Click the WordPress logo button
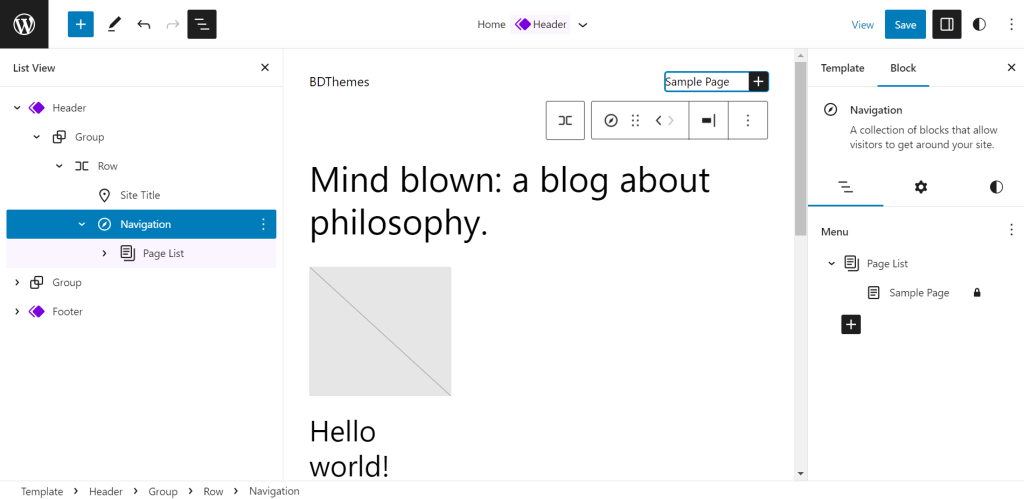This screenshot has height=499, width=1024. coord(24,24)
